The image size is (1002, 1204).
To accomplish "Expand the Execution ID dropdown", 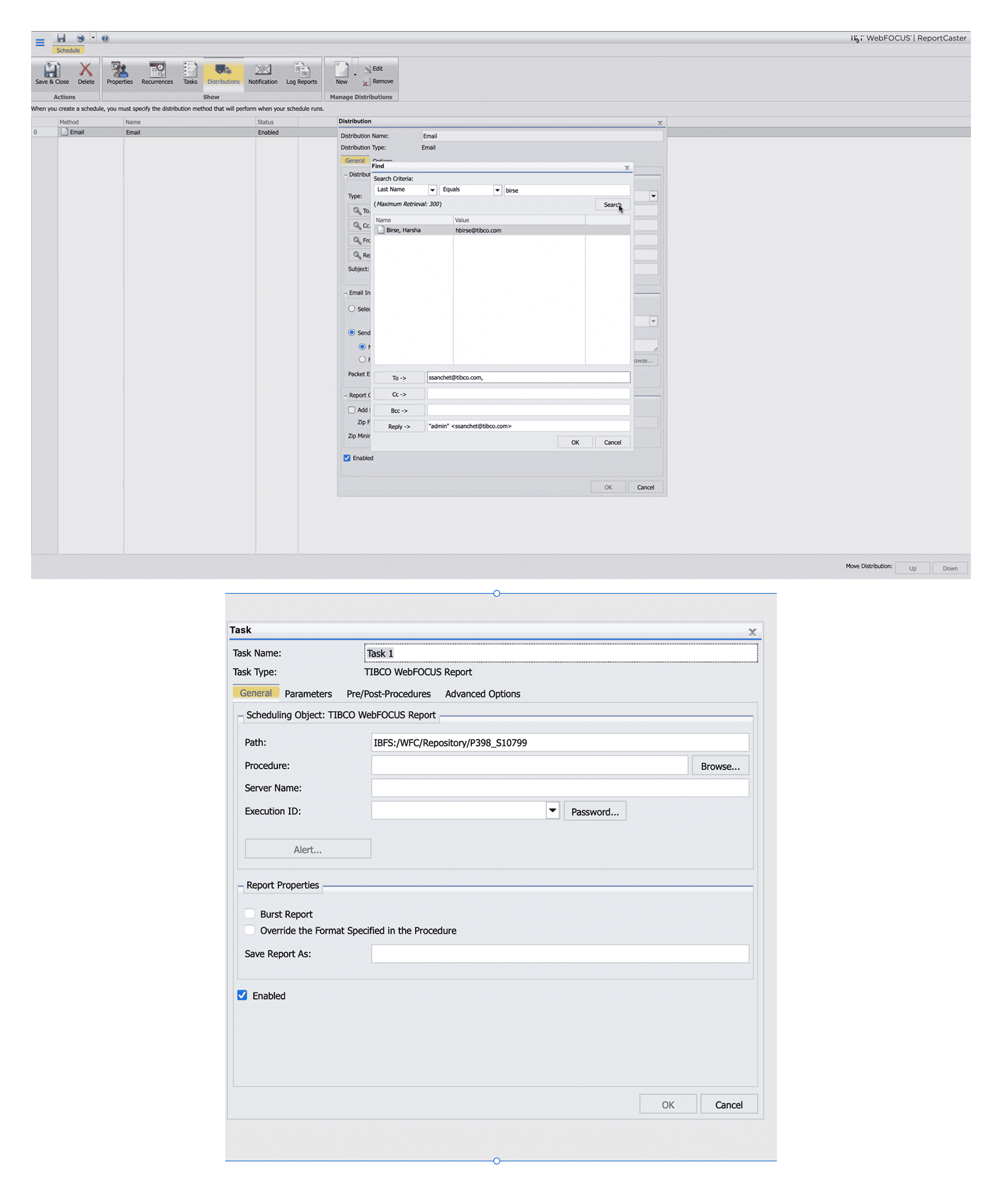I will click(x=552, y=811).
